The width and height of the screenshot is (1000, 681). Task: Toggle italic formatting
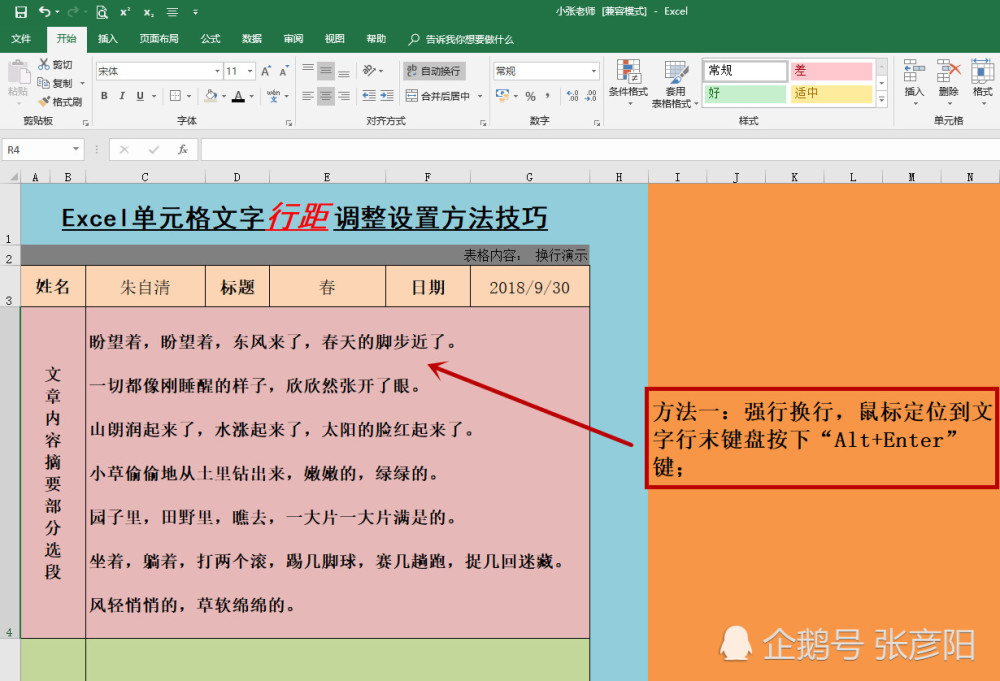coord(122,96)
